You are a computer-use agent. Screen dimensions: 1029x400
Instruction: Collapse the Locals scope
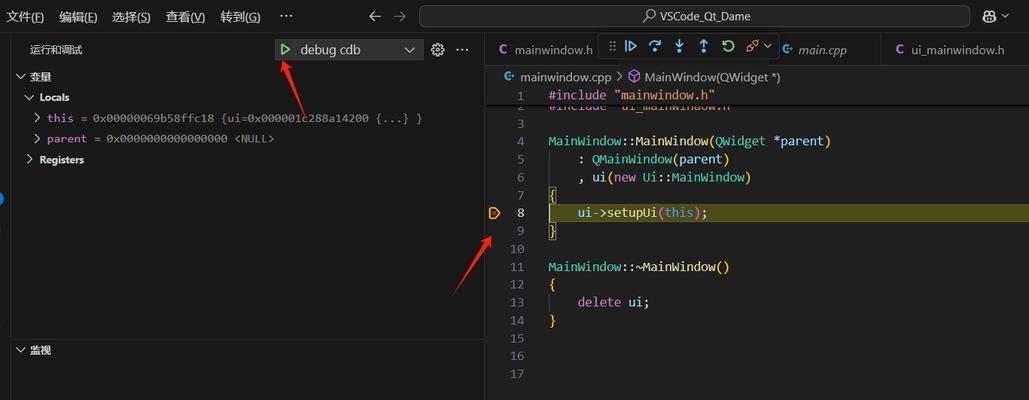(29, 97)
